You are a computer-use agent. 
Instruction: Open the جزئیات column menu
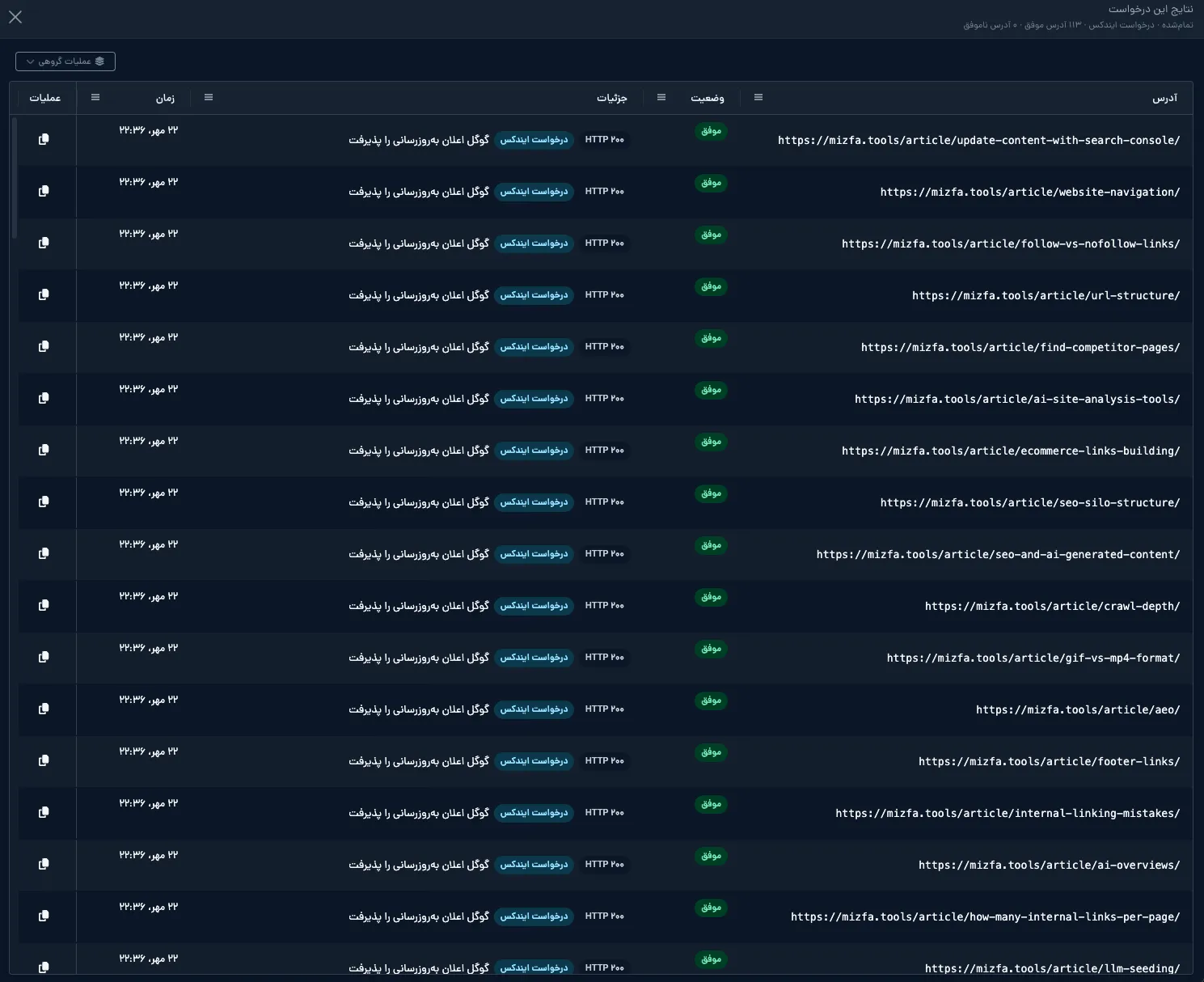tap(209, 98)
